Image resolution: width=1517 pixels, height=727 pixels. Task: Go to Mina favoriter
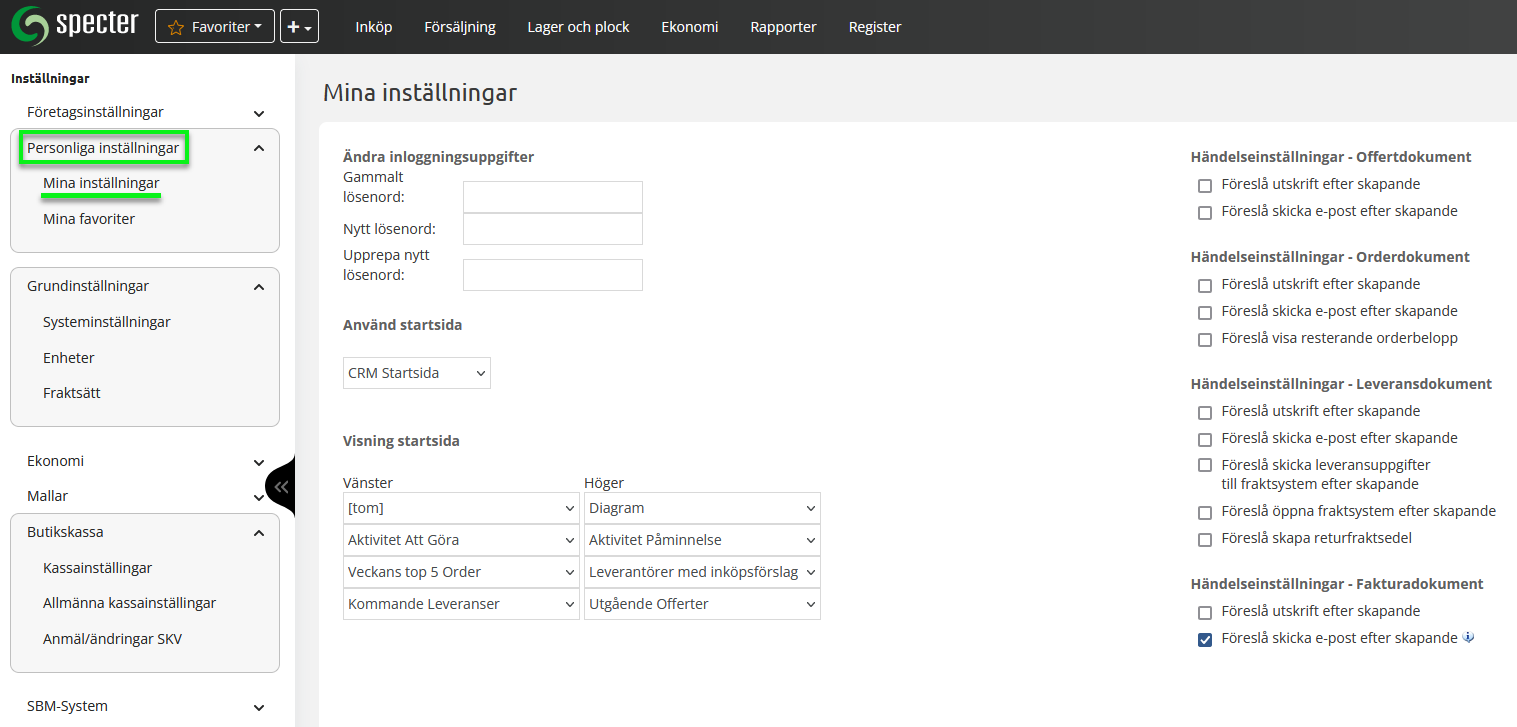(89, 219)
